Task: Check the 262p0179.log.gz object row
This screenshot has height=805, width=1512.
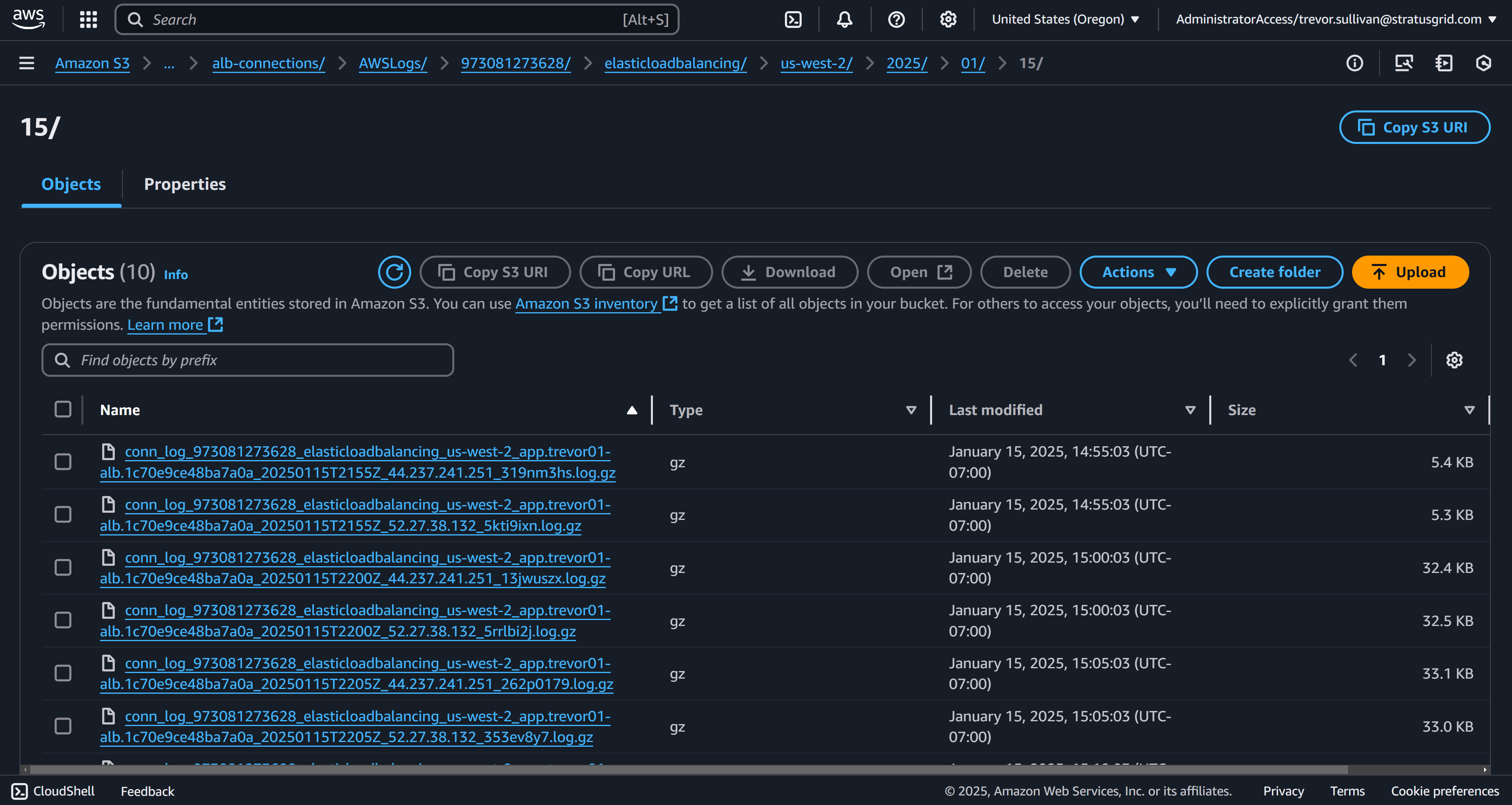Action: coord(63,673)
